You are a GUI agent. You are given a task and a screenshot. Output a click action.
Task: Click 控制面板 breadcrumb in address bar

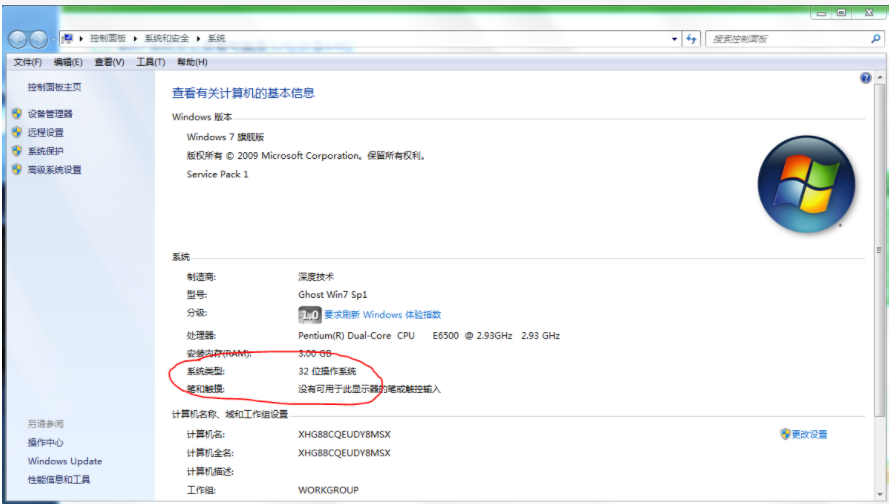tap(108, 39)
